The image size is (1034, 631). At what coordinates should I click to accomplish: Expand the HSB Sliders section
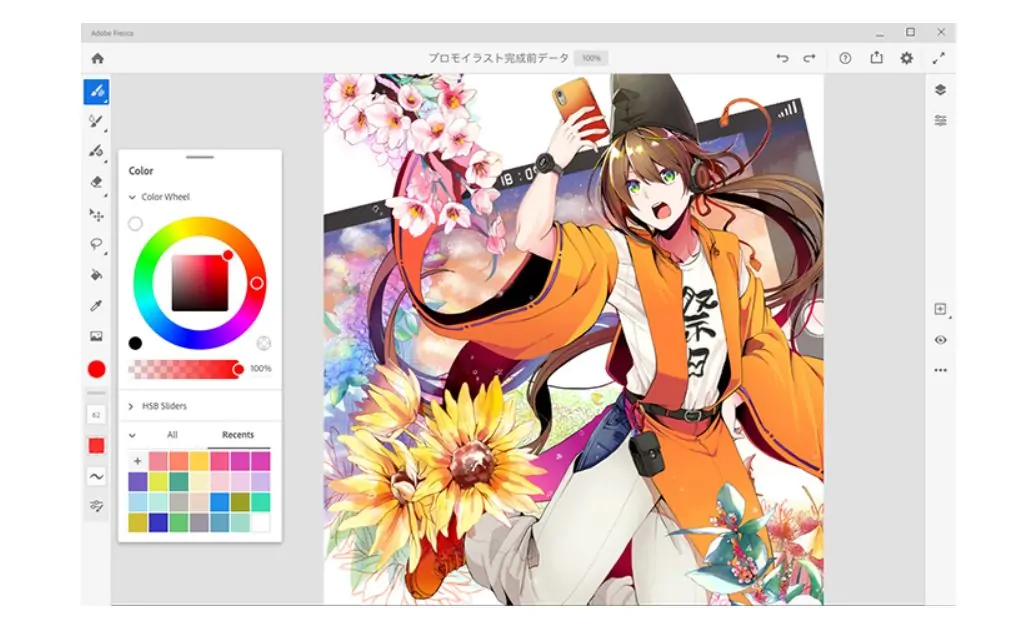(132, 407)
